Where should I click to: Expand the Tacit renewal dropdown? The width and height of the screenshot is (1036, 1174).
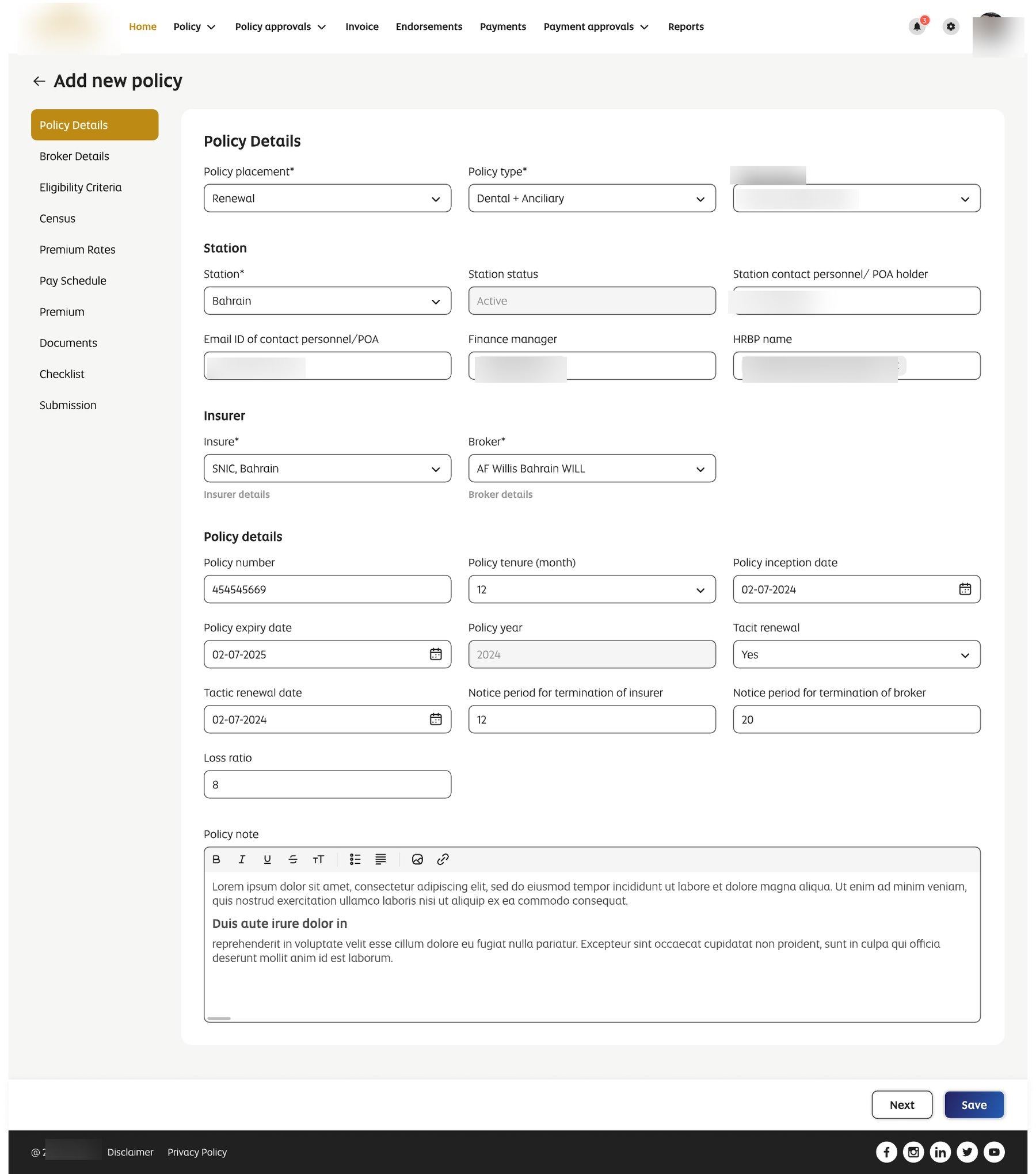click(x=856, y=654)
